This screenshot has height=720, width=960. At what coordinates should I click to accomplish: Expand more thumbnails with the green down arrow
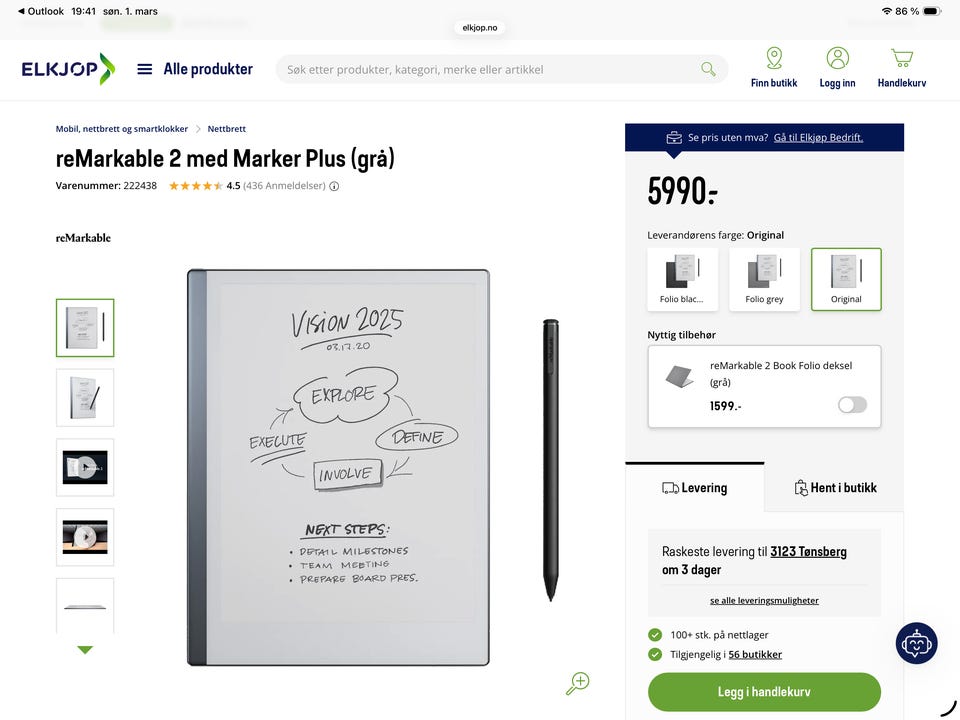(x=85, y=650)
